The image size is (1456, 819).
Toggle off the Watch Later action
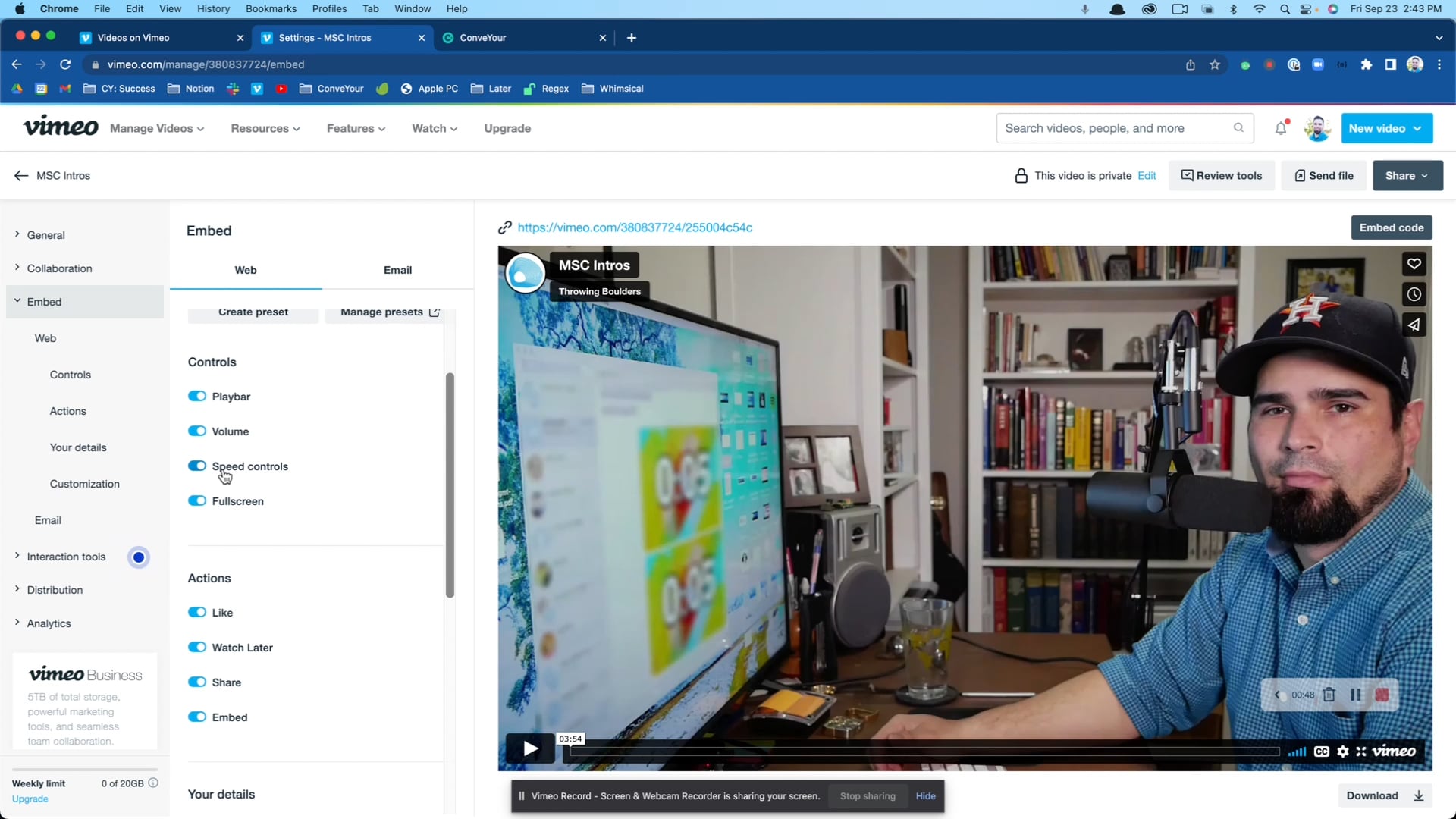(196, 647)
